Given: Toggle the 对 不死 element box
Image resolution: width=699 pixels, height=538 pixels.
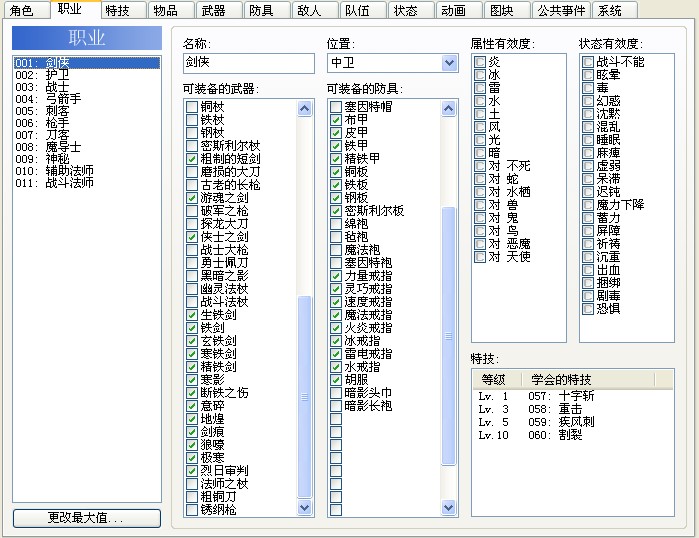Looking at the screenshot, I should pyautogui.click(x=480, y=166).
